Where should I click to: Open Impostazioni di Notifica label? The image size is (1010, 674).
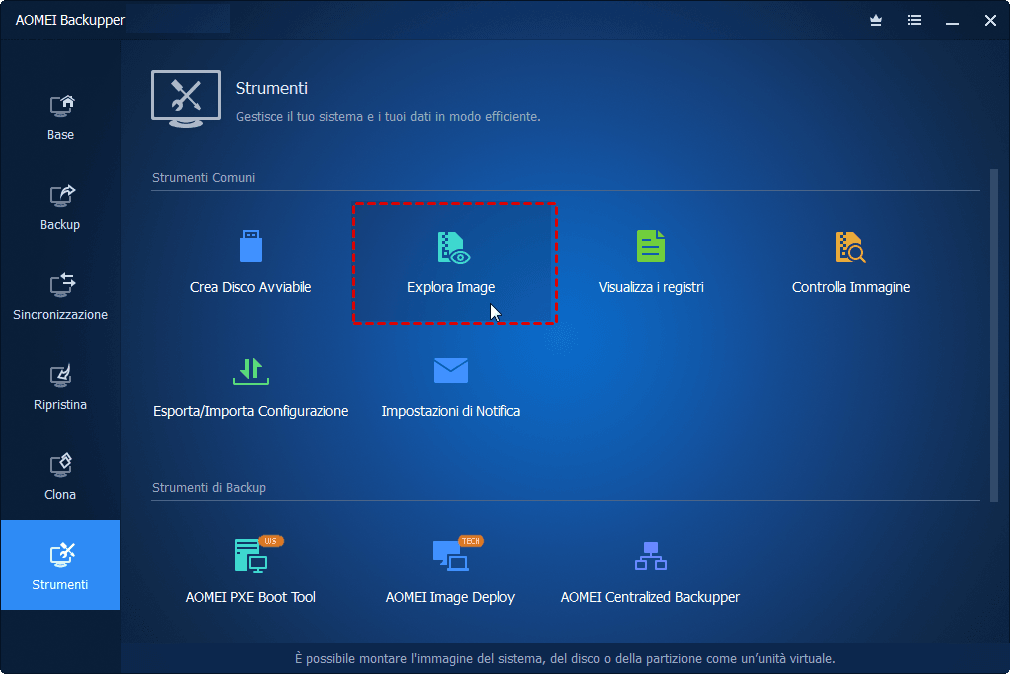[451, 411]
